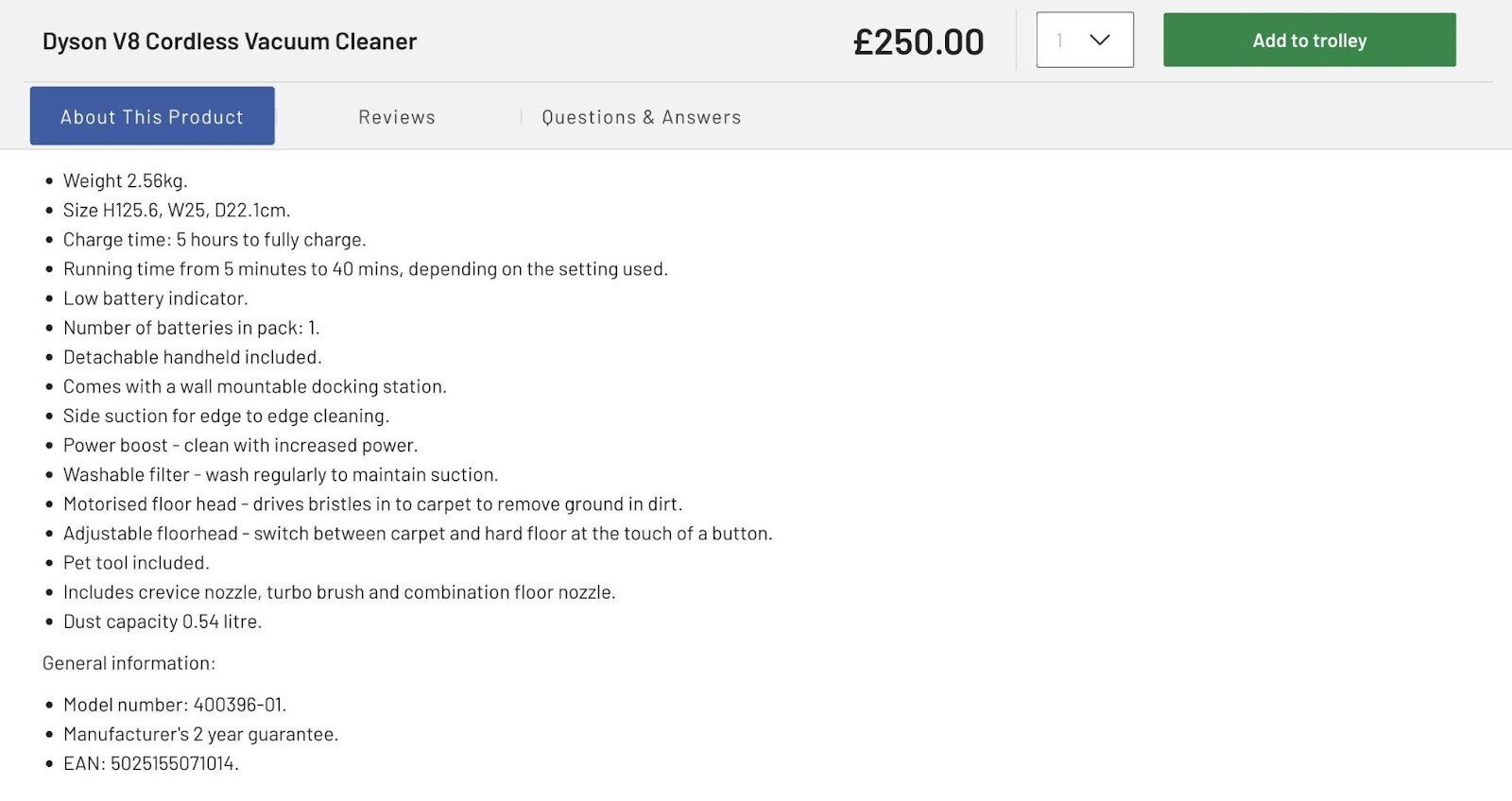Select the Washable filter bullet item
The image size is (1512, 801).
point(280,474)
